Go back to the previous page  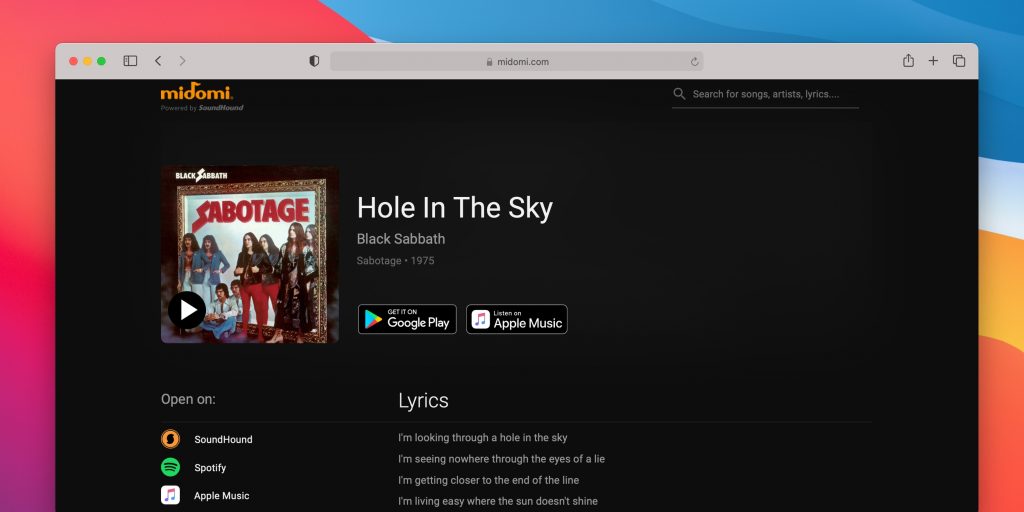tap(158, 61)
